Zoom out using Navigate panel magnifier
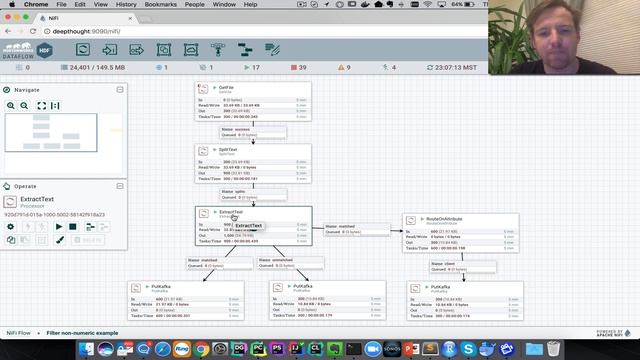 coord(24,106)
